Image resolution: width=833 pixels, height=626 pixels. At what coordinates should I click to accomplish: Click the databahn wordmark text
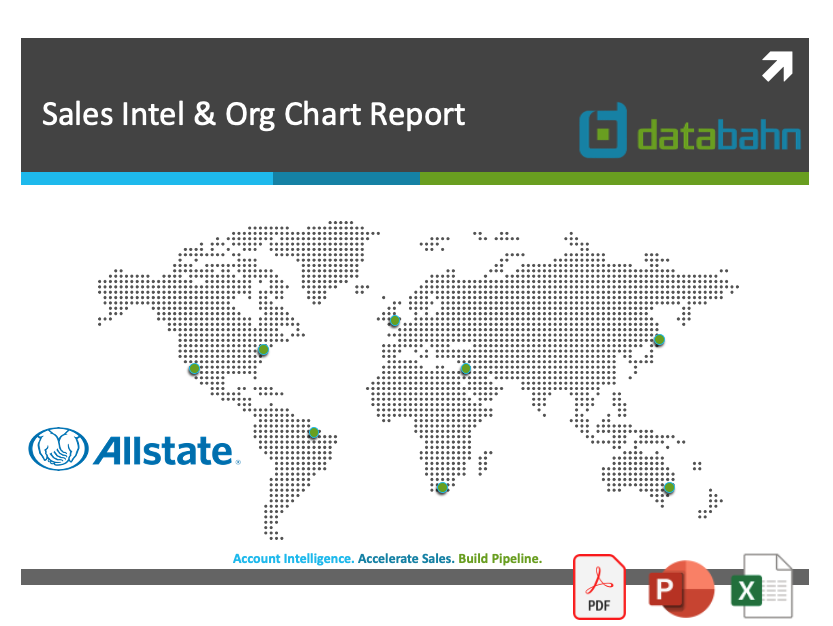719,136
